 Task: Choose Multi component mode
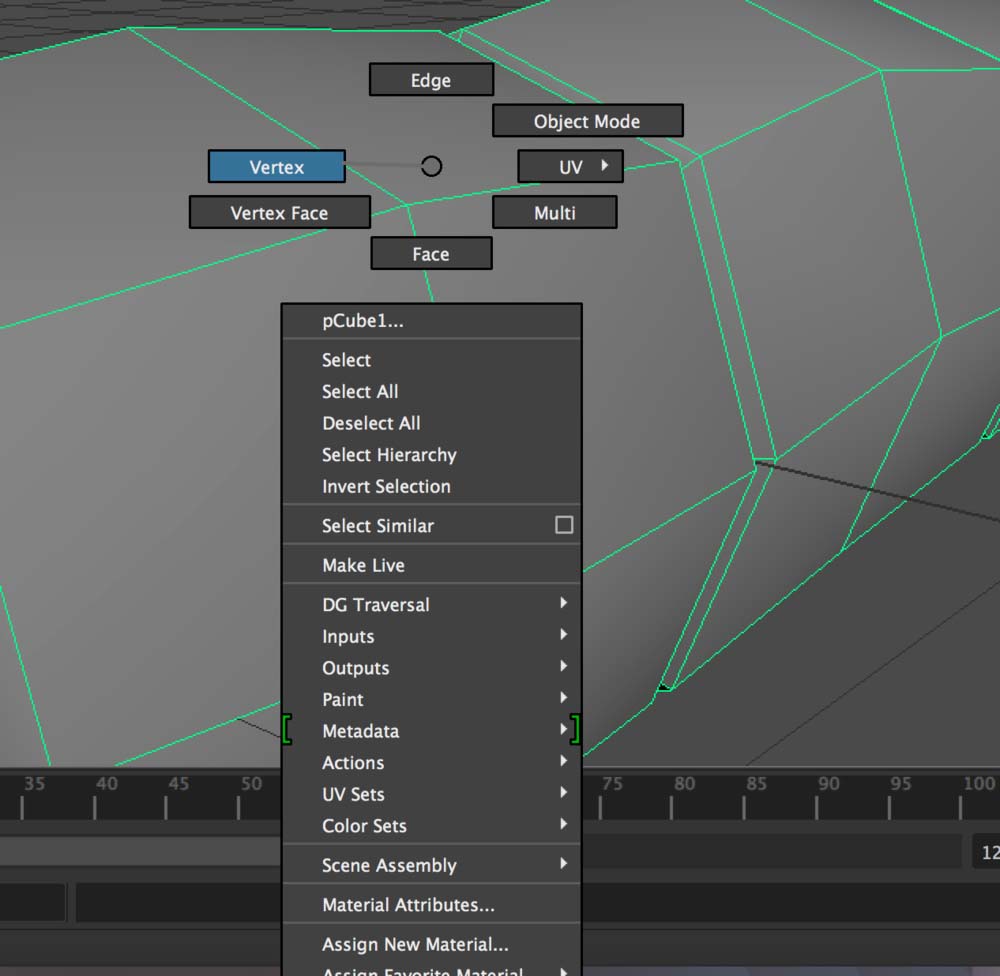pos(555,212)
